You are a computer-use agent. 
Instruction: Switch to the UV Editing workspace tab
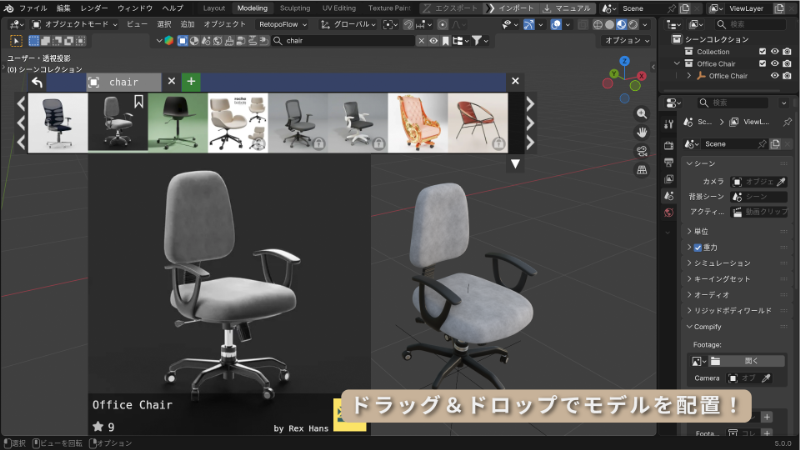pos(339,8)
